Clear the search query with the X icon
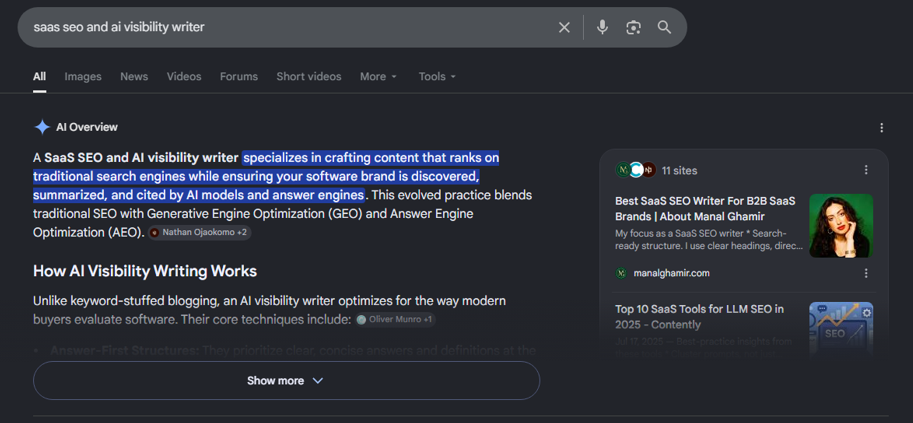This screenshot has width=913, height=423. pos(564,27)
